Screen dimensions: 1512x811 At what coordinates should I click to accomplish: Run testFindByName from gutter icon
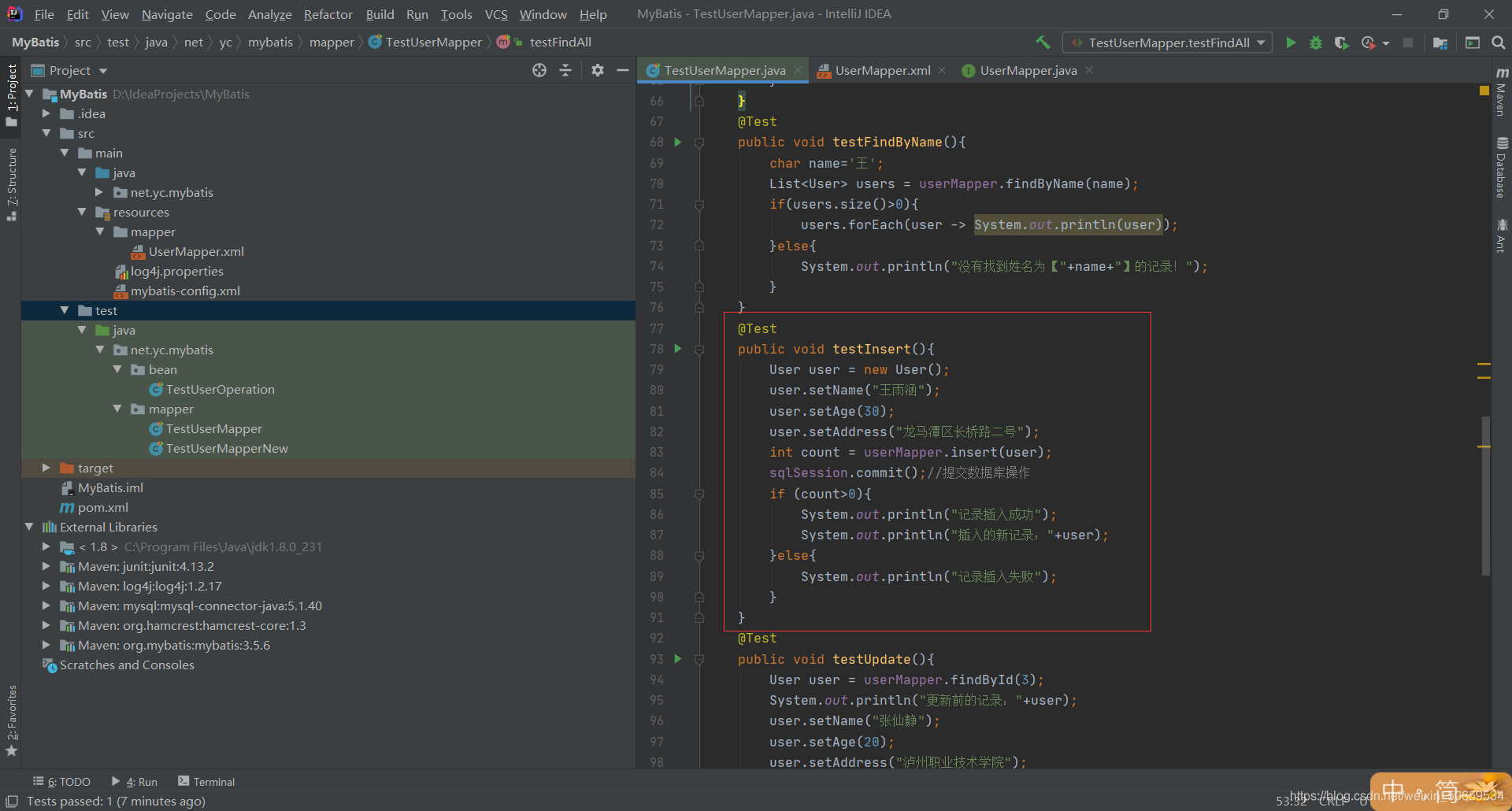(x=677, y=143)
